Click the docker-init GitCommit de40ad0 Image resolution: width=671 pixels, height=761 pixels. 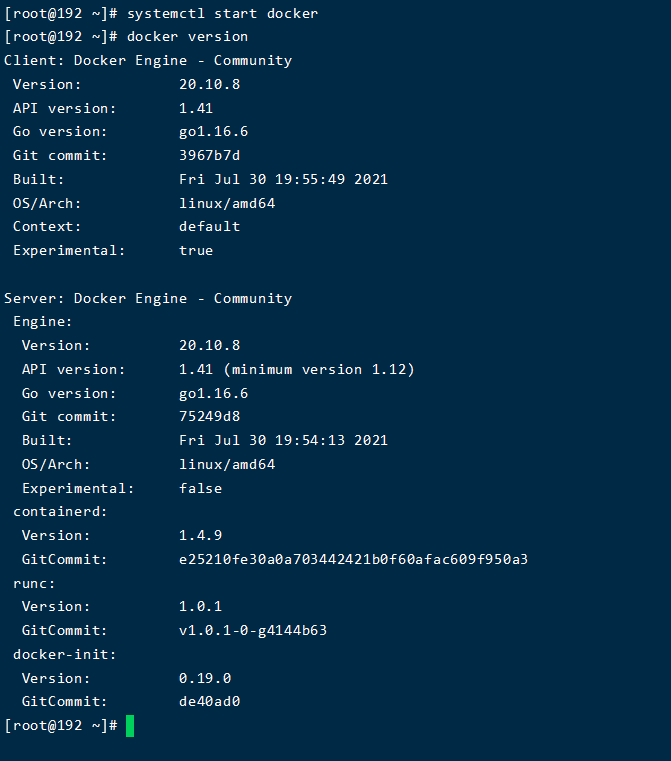[x=209, y=702]
